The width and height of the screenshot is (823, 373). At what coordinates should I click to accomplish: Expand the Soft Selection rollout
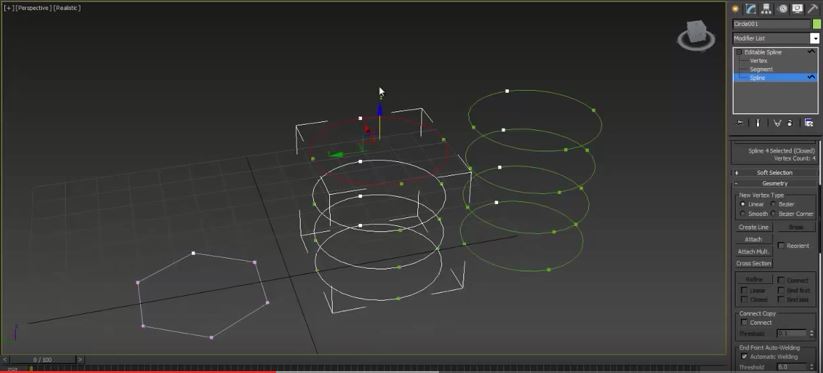coord(775,173)
